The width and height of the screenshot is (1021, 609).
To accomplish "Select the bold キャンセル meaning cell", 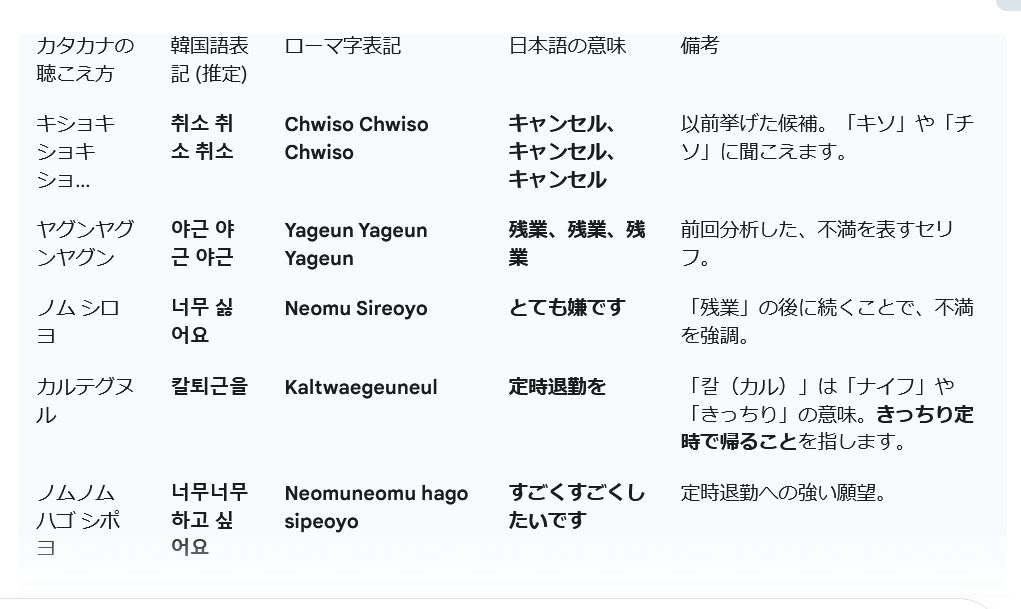I will 561,151.
